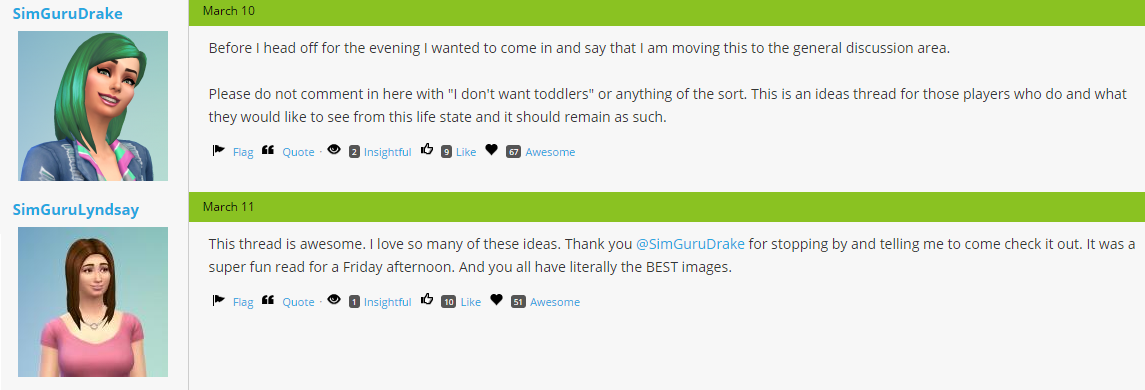The height and width of the screenshot is (390, 1145).
Task: Follow the @SimGuruDrake mention link
Action: [x=690, y=244]
